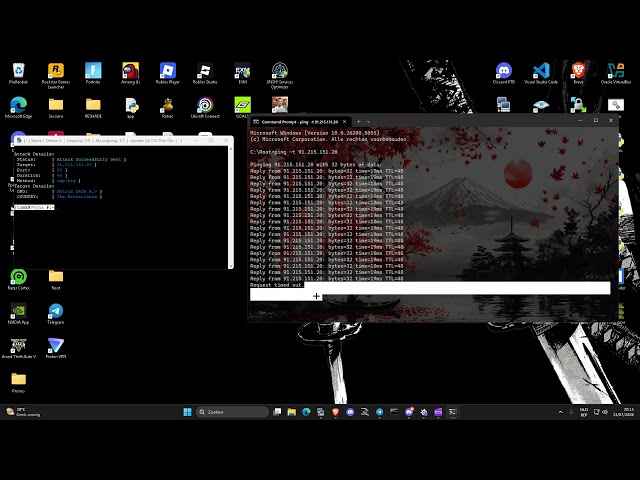Launch NVIDIA App desktop shortcut
Image resolution: width=640 pixels, height=480 pixels.
click(x=18, y=313)
